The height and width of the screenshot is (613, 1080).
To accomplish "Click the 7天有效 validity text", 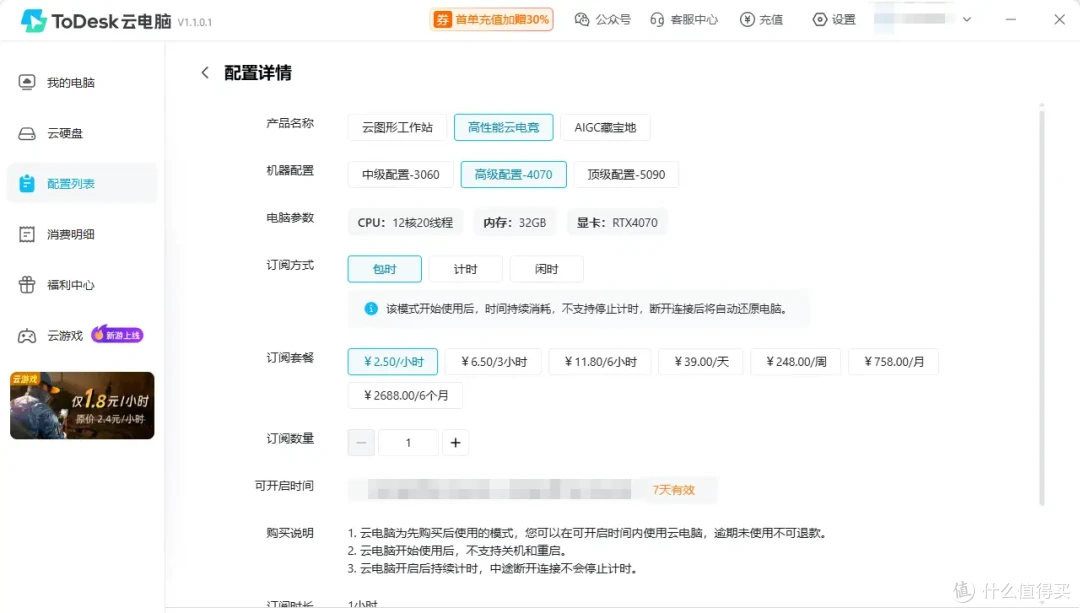I will click(674, 490).
